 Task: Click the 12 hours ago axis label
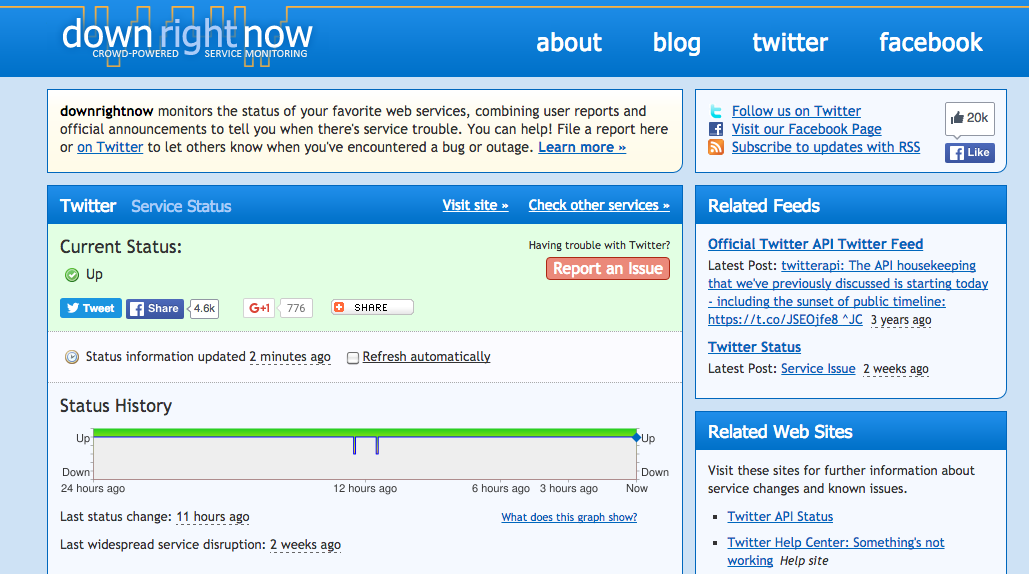365,489
